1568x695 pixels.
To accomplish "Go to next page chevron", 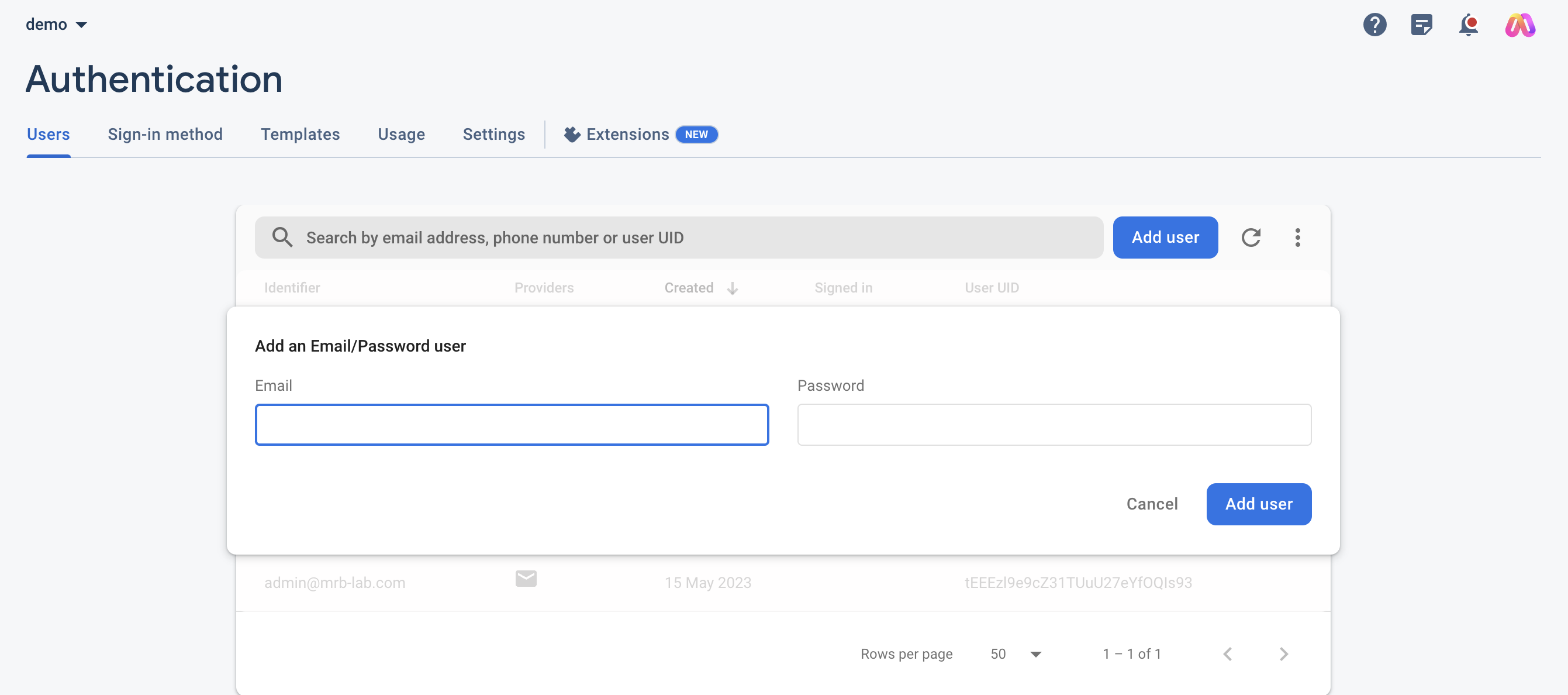I will pyautogui.click(x=1283, y=653).
